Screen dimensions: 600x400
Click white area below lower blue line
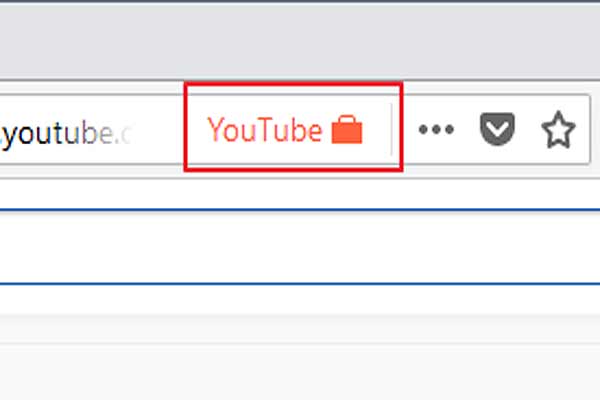pos(300,300)
